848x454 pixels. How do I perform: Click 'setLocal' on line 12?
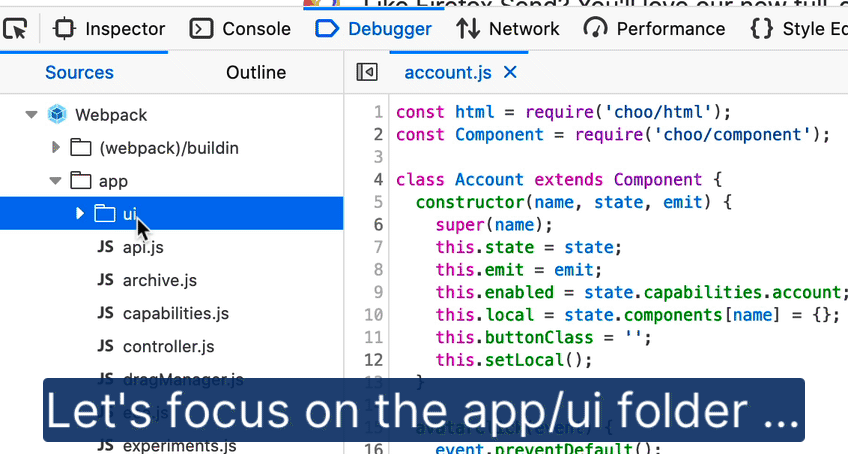tap(524, 360)
